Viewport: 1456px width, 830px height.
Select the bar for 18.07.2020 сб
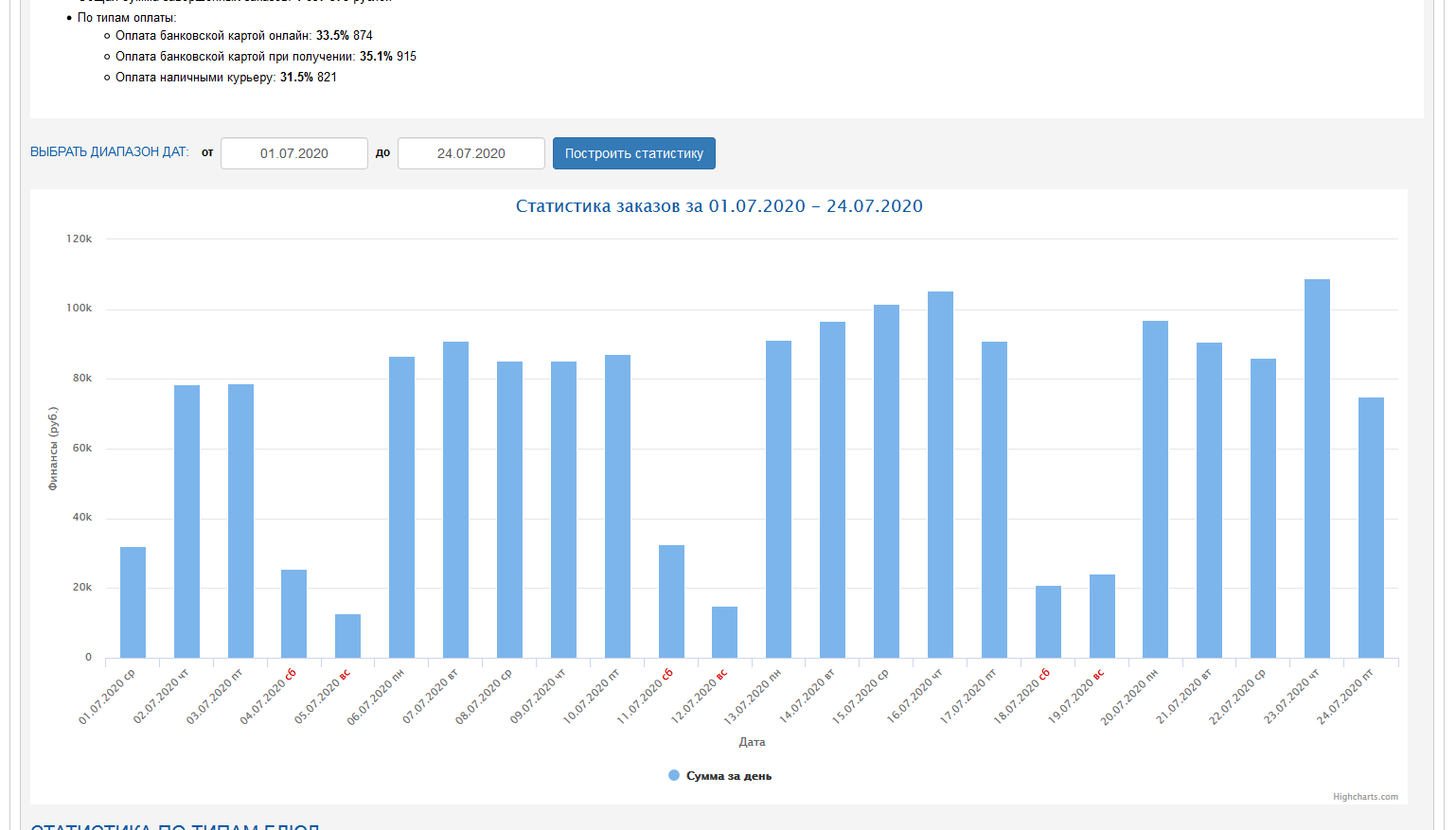(1048, 622)
